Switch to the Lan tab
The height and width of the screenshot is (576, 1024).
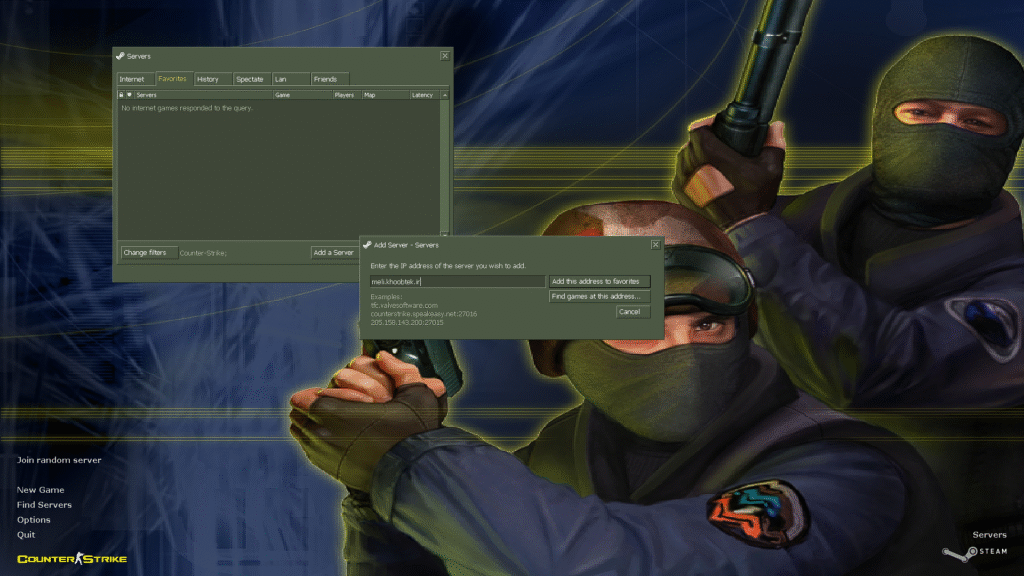point(281,79)
